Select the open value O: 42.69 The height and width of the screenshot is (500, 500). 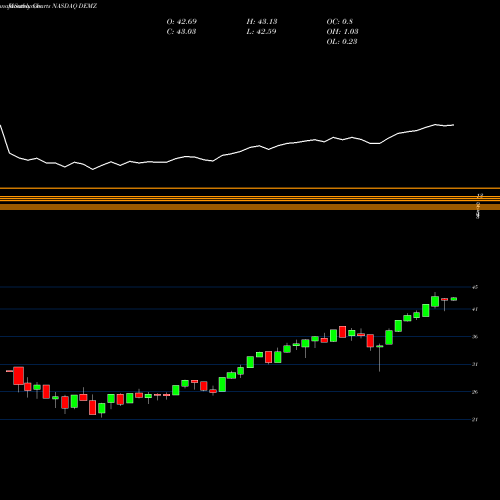coord(182,22)
